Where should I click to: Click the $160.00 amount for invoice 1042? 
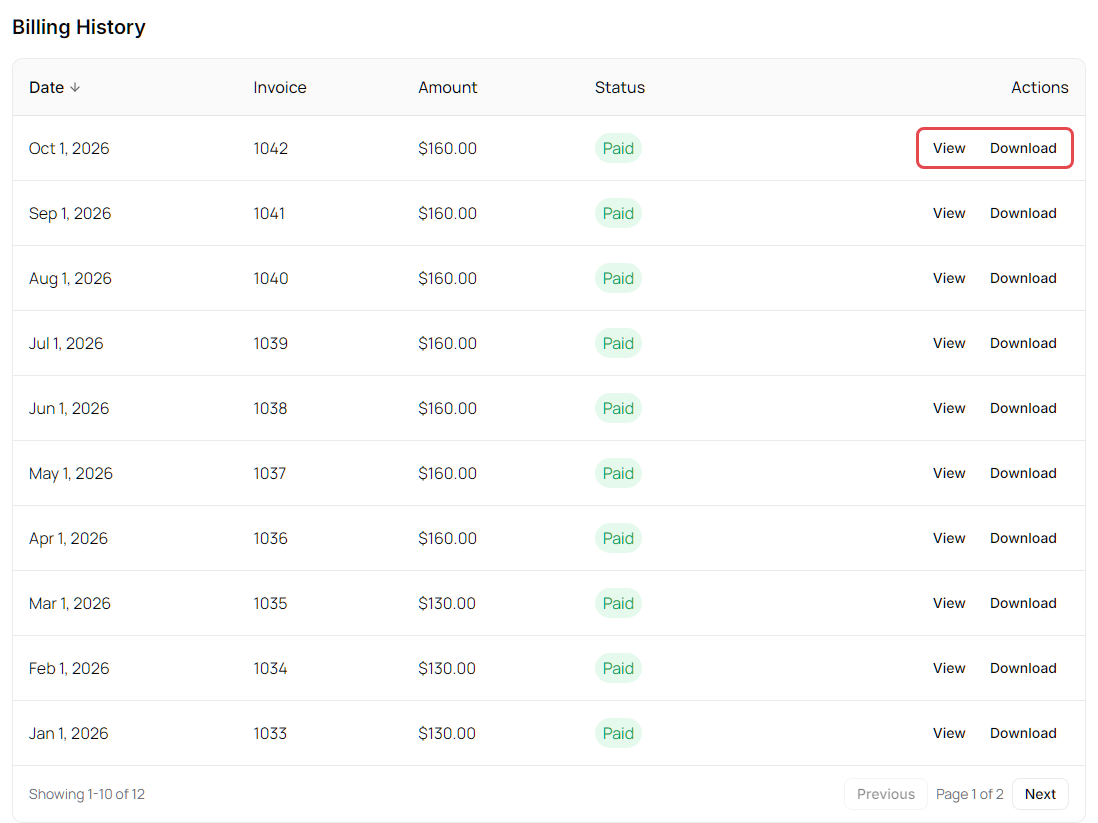[447, 148]
